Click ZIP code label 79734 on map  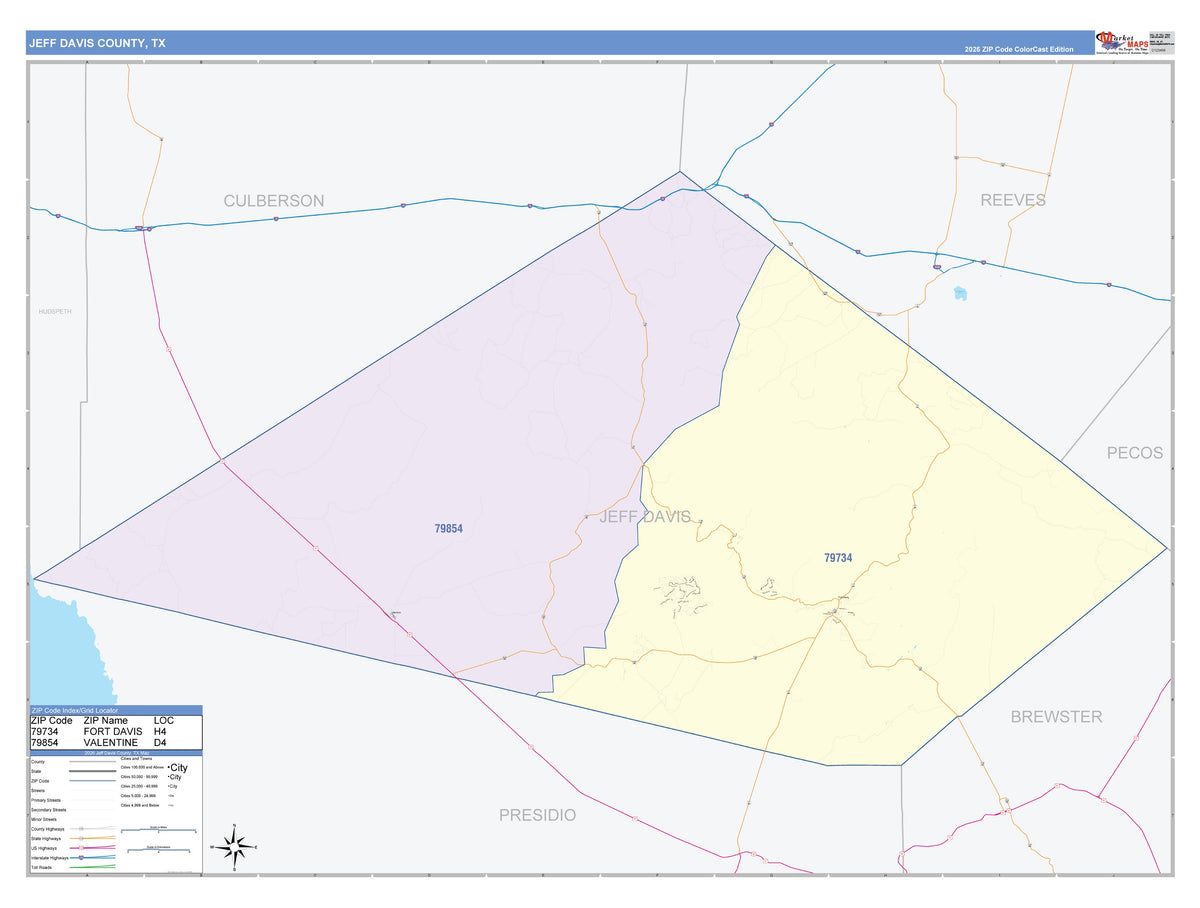point(838,558)
